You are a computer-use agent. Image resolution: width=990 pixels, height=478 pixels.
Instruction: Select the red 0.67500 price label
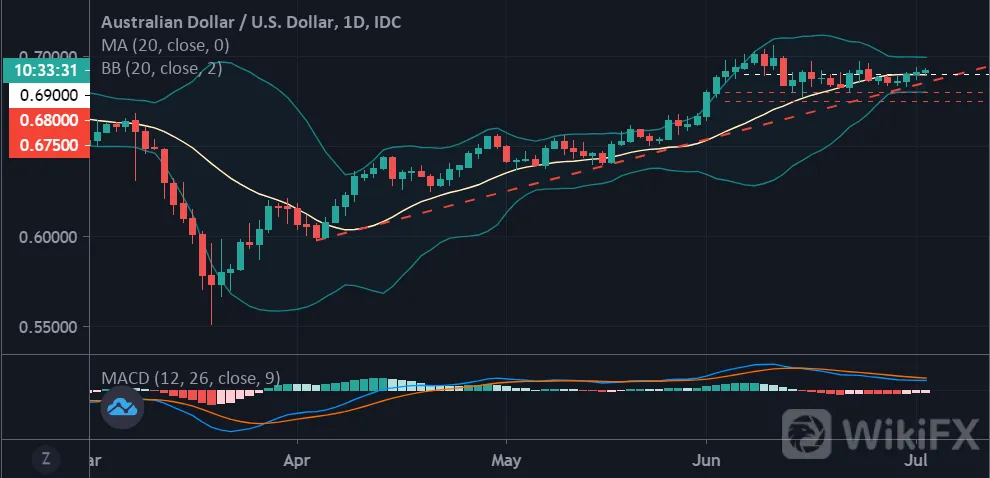click(49, 145)
